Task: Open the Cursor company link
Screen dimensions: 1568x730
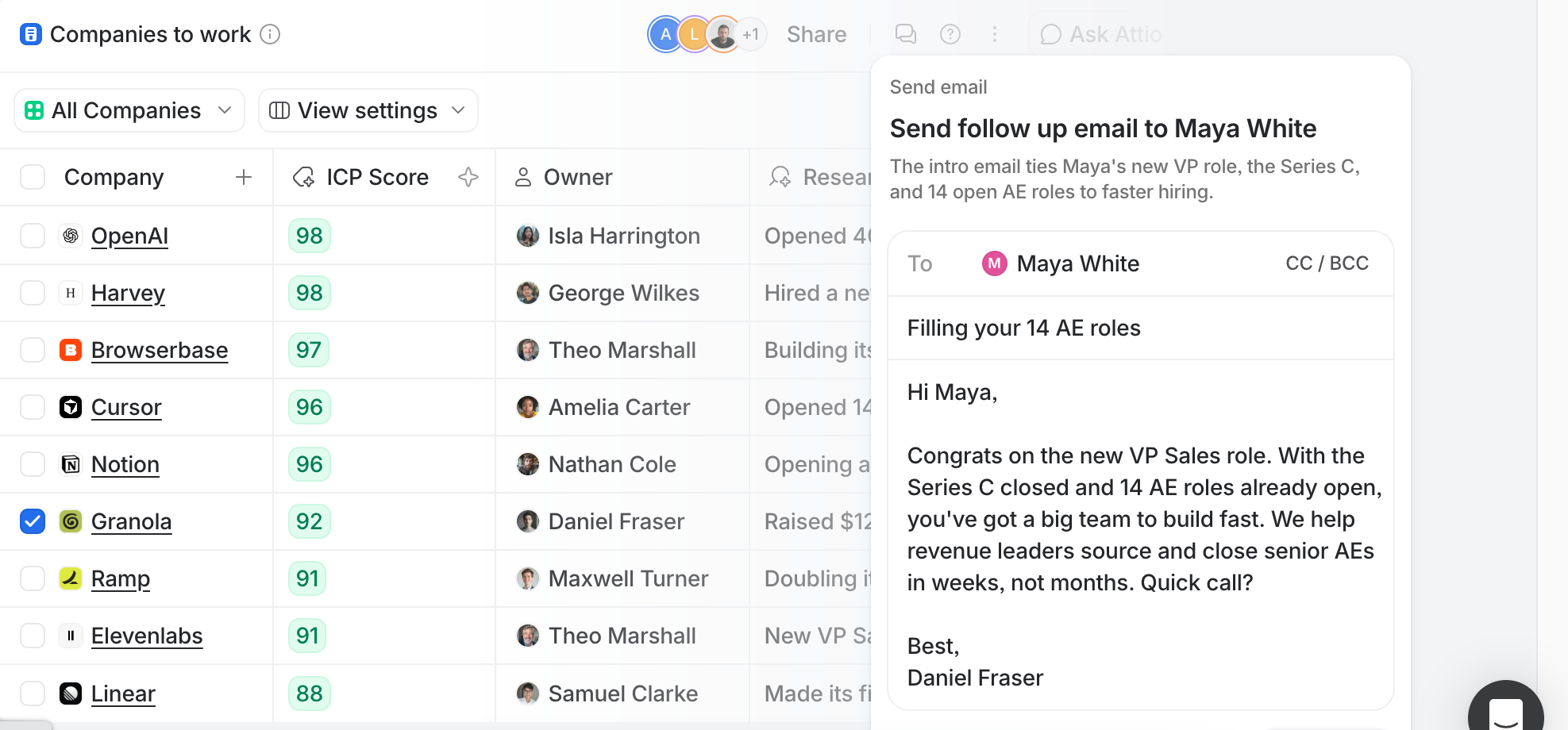Action: (x=126, y=407)
